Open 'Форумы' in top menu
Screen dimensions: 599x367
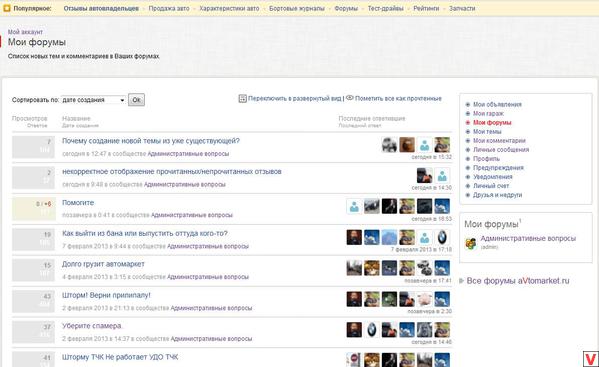pyautogui.click(x=346, y=8)
